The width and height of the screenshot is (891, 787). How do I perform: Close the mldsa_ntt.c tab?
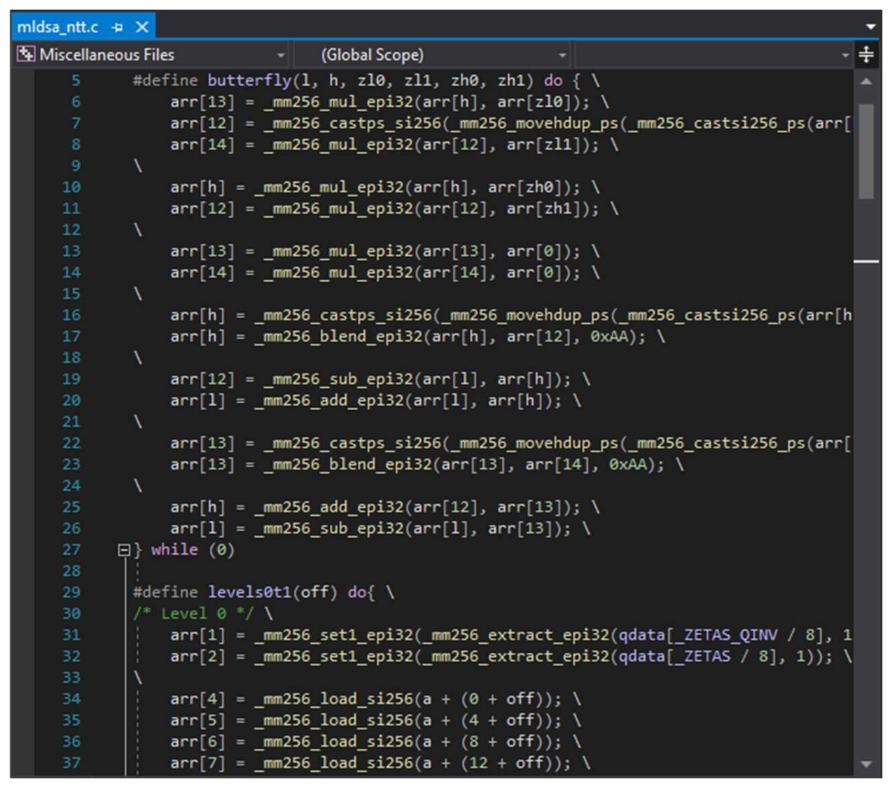[x=142, y=27]
